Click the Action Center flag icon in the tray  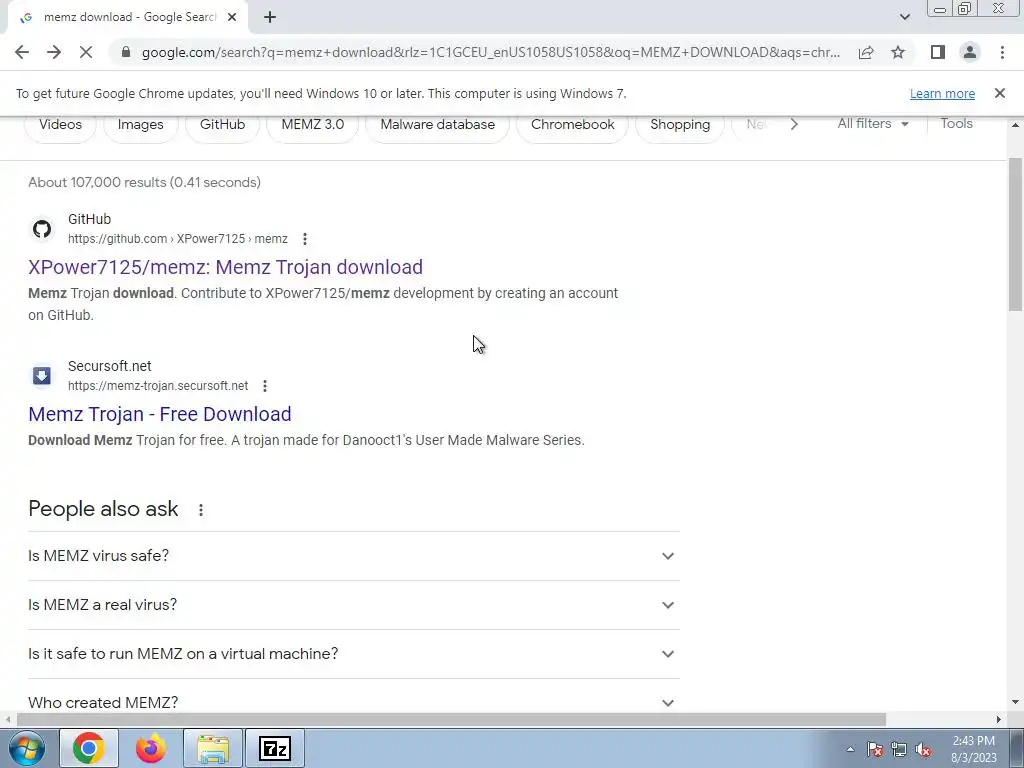pyautogui.click(x=875, y=749)
